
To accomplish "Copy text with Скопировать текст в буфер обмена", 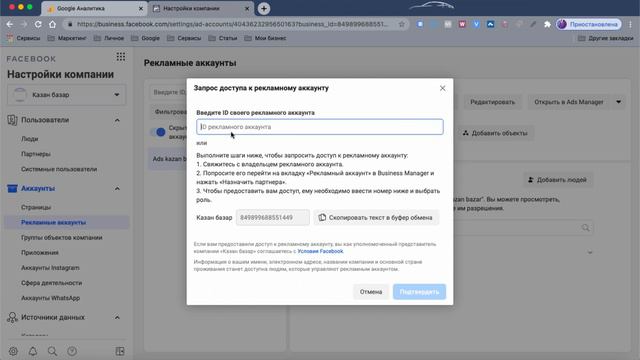I will (x=376, y=218).
